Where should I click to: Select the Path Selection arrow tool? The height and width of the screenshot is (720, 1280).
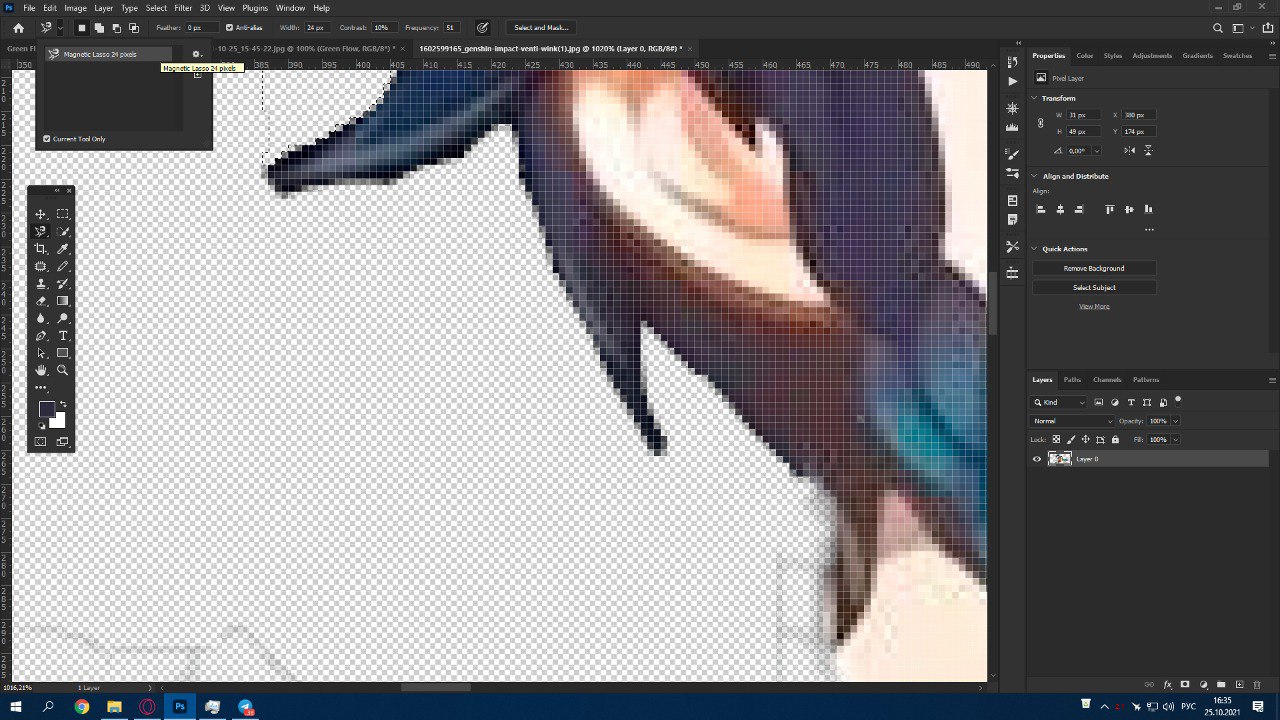click(x=41, y=353)
